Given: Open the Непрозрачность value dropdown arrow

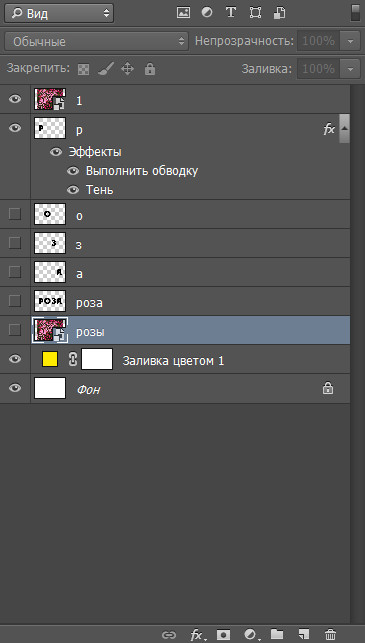Looking at the screenshot, I should (x=350, y=41).
